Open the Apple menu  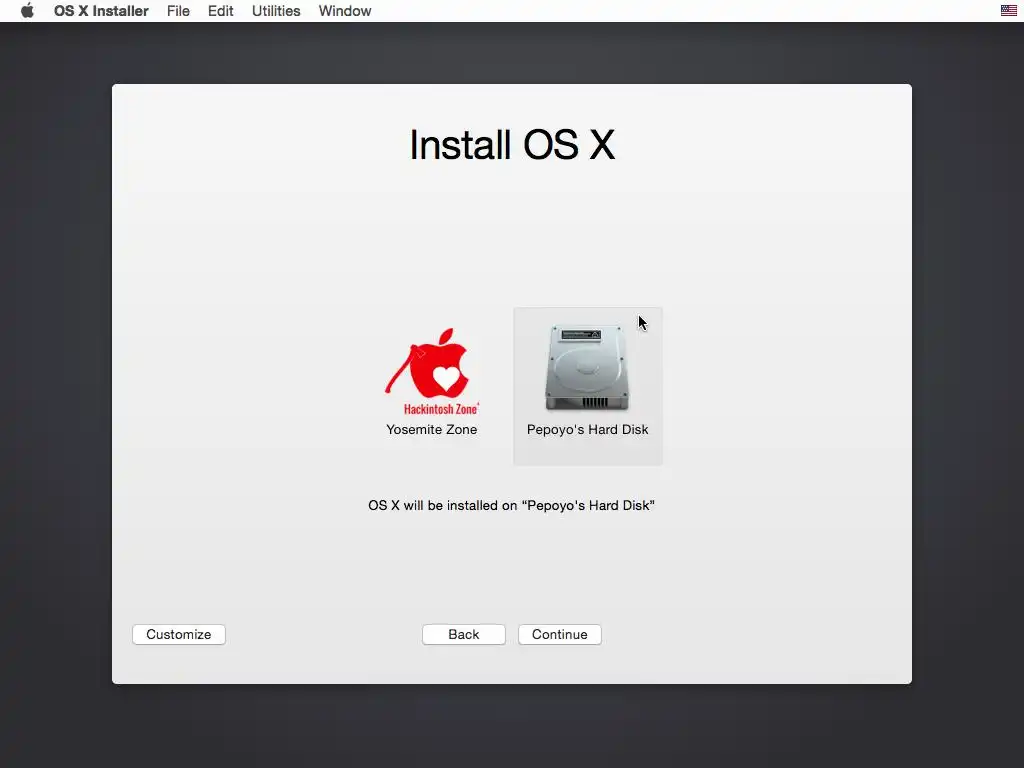27,10
